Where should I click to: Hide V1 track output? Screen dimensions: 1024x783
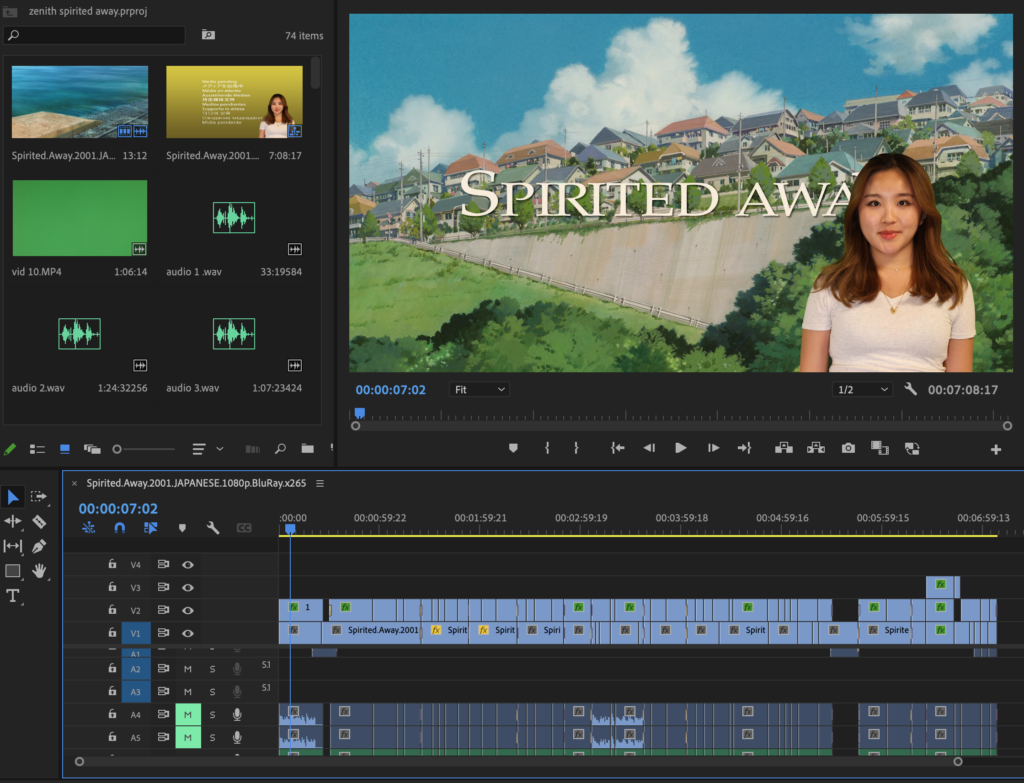click(x=188, y=633)
